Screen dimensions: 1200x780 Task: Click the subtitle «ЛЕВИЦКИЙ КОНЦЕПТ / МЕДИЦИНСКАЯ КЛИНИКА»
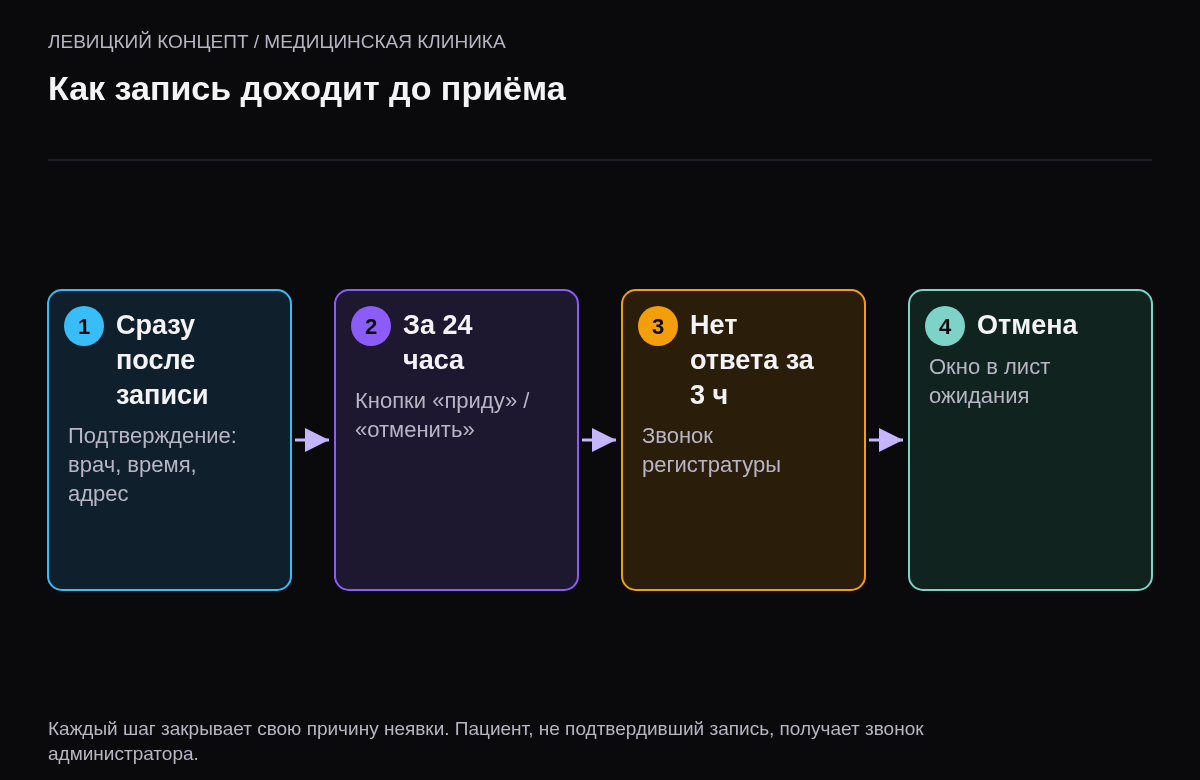[277, 42]
